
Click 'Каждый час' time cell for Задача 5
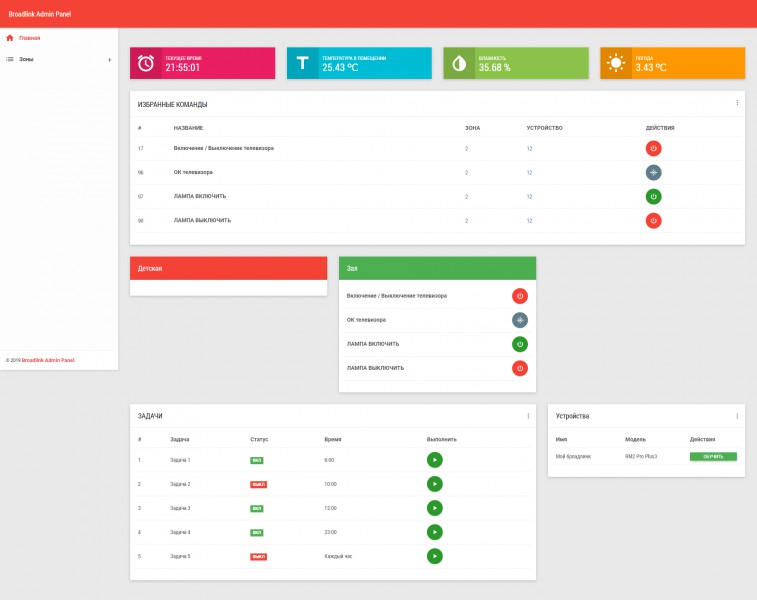click(x=338, y=557)
